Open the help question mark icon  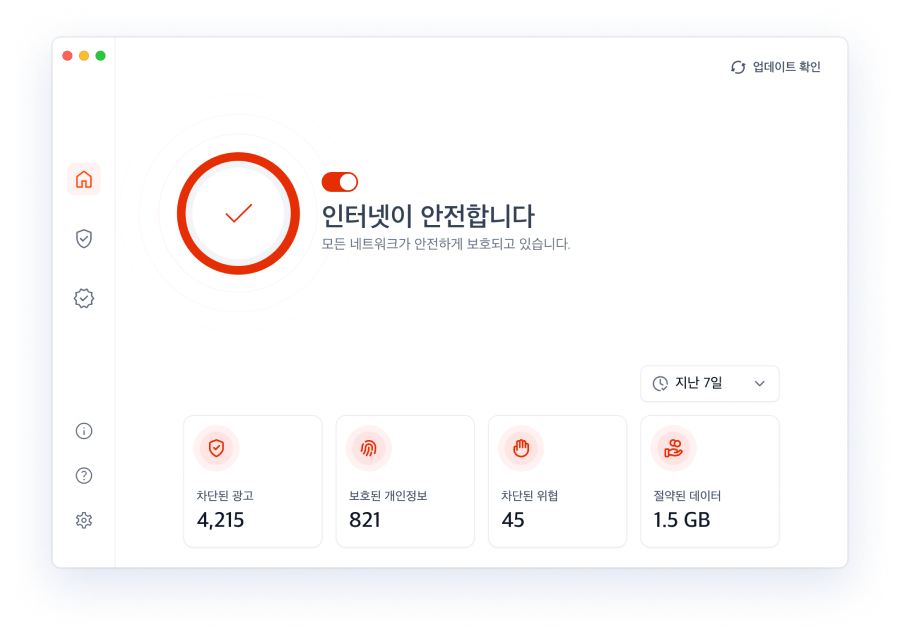[84, 476]
